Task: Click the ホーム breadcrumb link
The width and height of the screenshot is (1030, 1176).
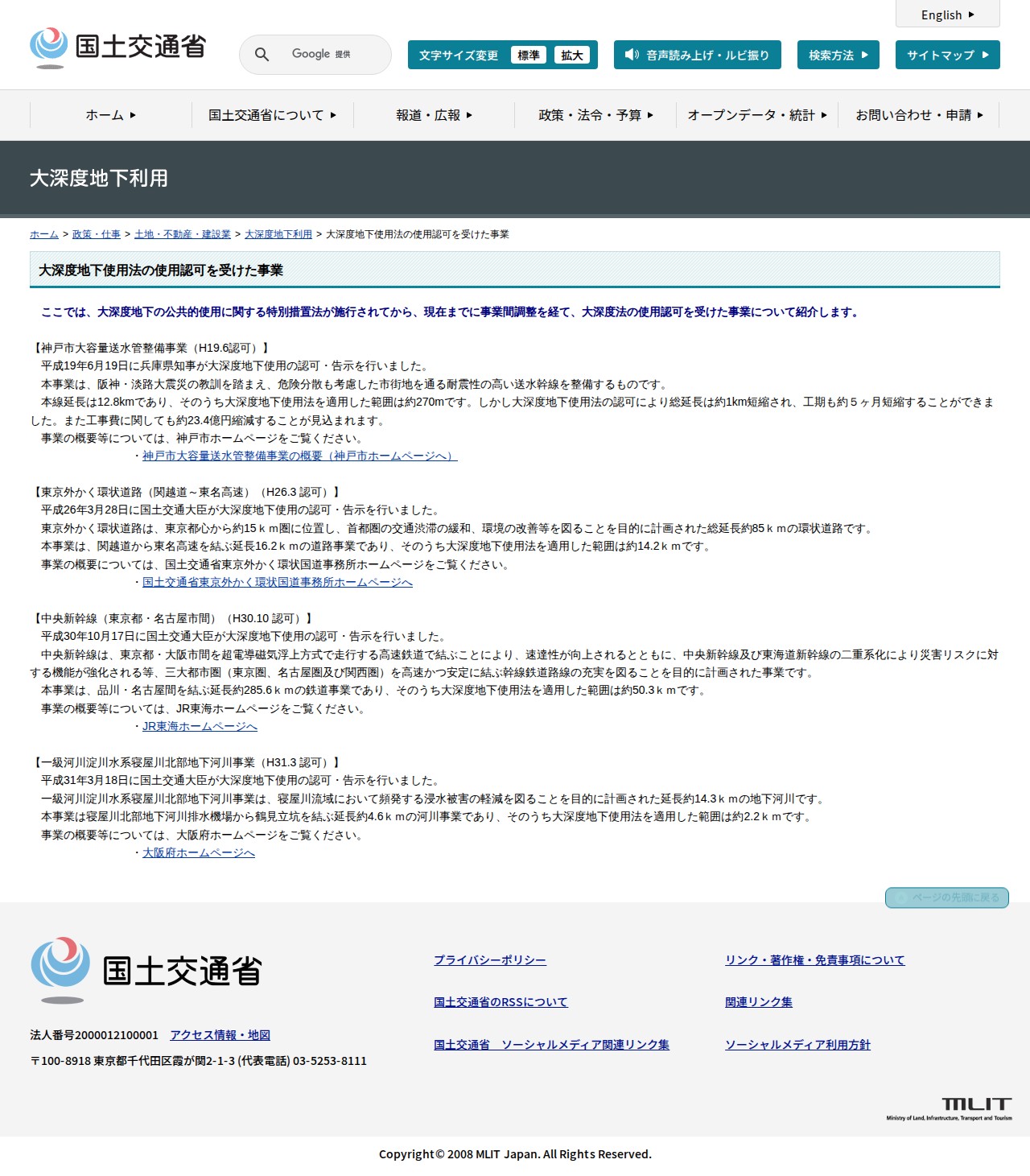Action: click(x=44, y=234)
